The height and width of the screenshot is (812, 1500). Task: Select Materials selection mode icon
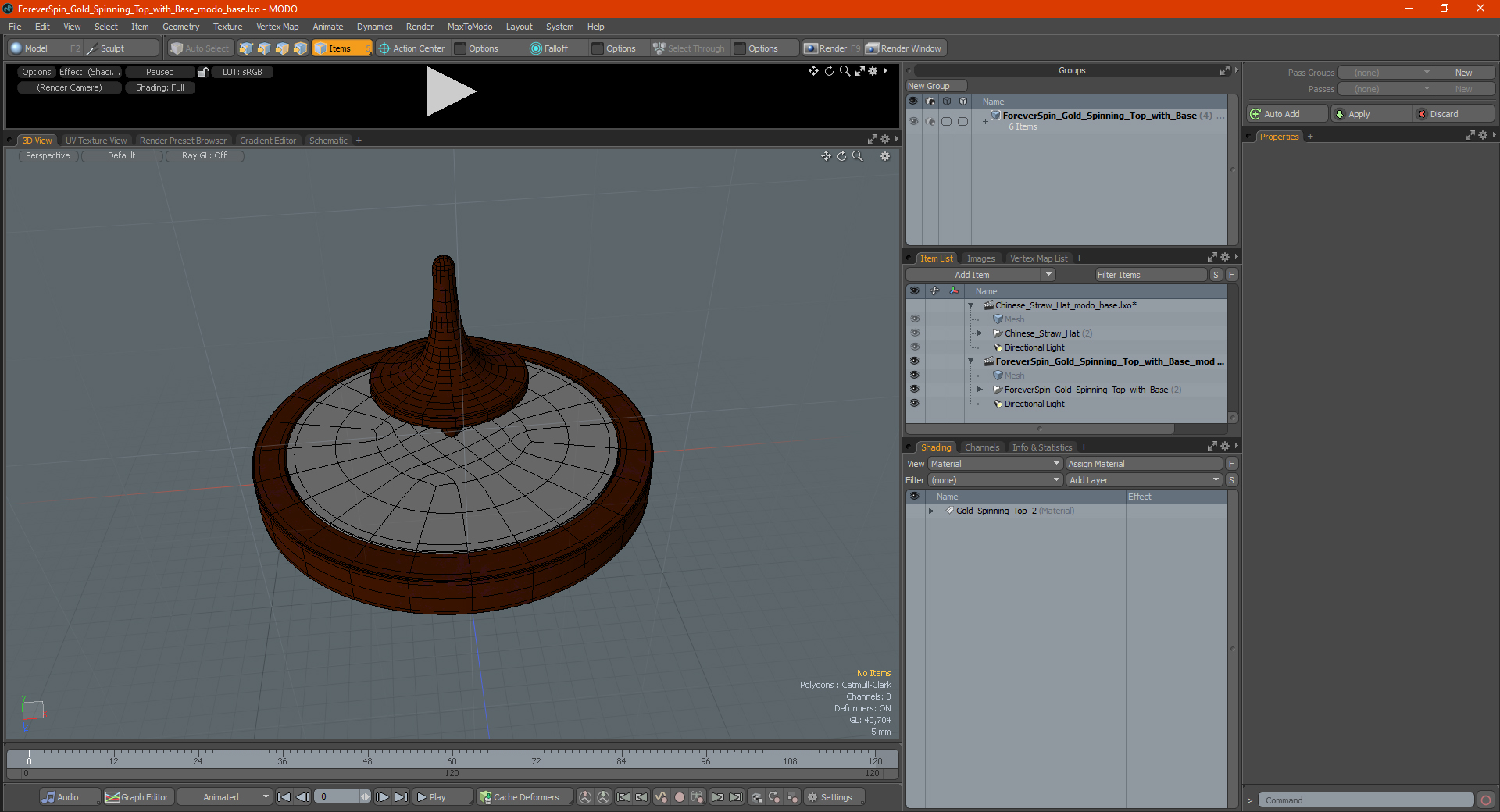pos(300,48)
